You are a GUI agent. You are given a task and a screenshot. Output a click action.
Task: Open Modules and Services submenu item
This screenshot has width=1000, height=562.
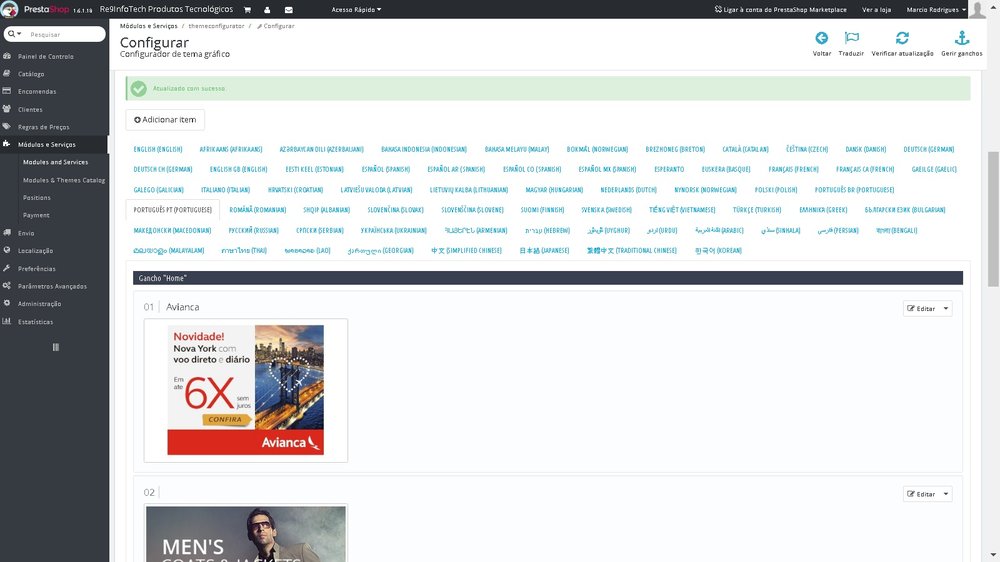click(x=55, y=162)
